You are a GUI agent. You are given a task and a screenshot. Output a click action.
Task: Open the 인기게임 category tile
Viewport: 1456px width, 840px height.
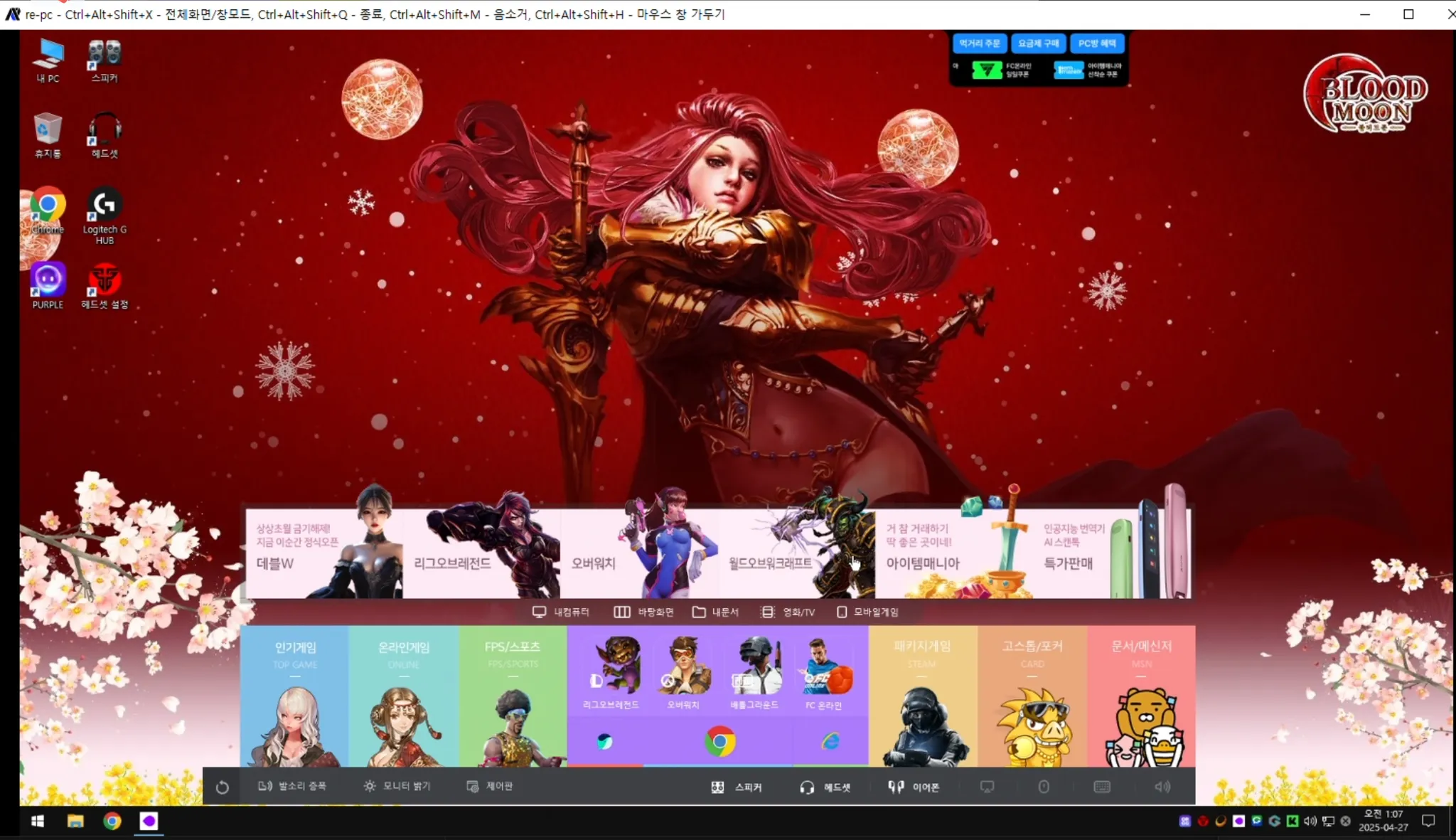point(294,696)
